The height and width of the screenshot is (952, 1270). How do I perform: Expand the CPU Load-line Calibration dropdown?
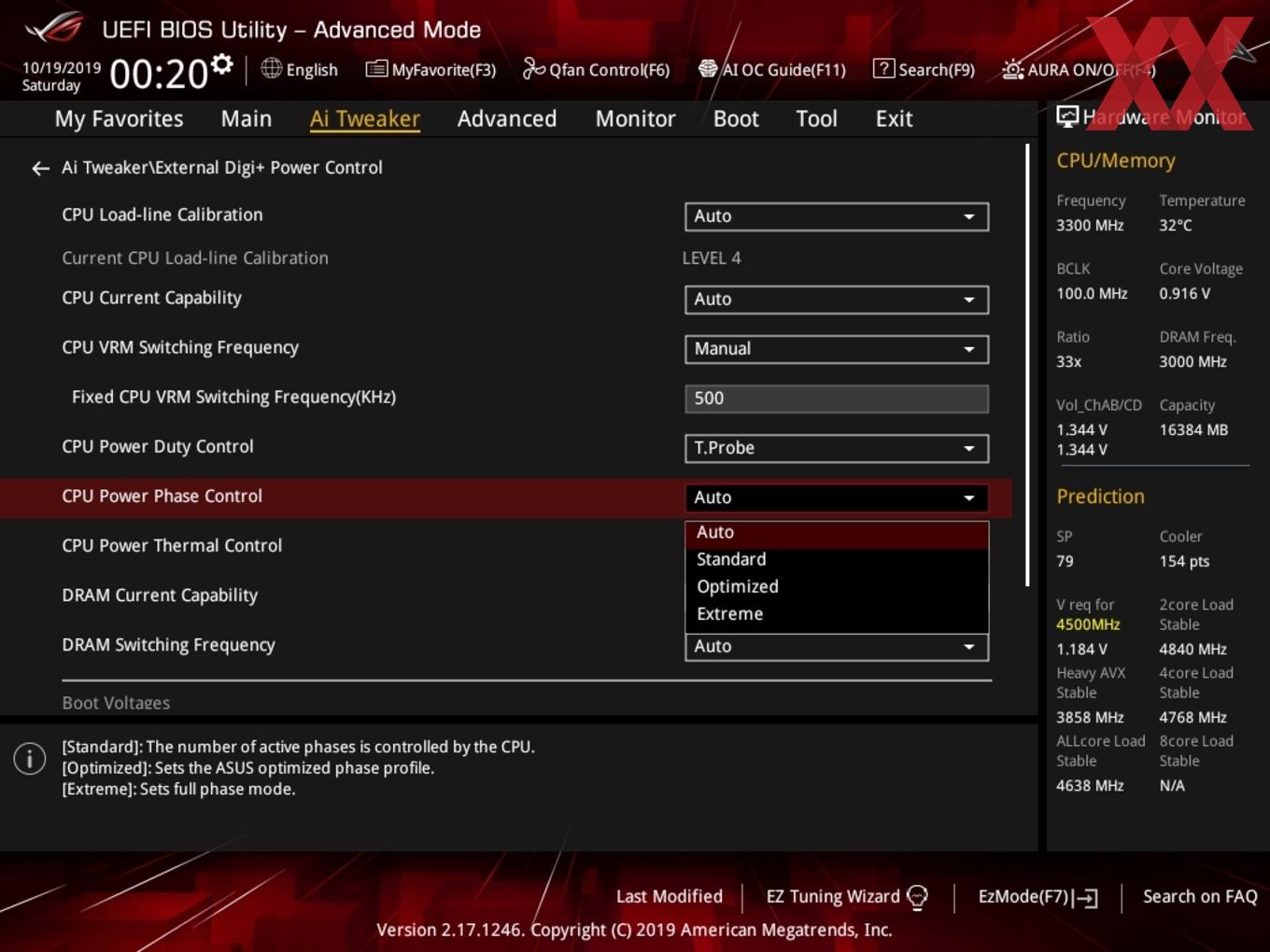tap(837, 217)
